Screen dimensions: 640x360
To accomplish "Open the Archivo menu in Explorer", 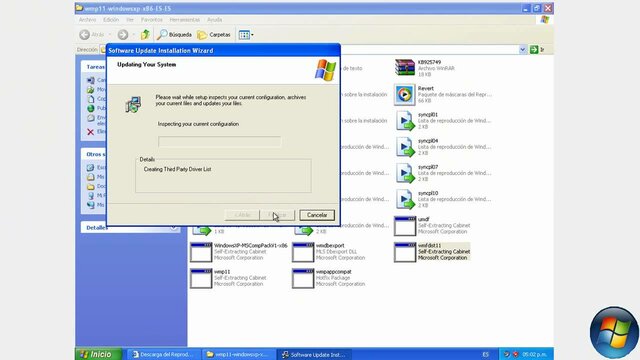I will click(x=87, y=20).
